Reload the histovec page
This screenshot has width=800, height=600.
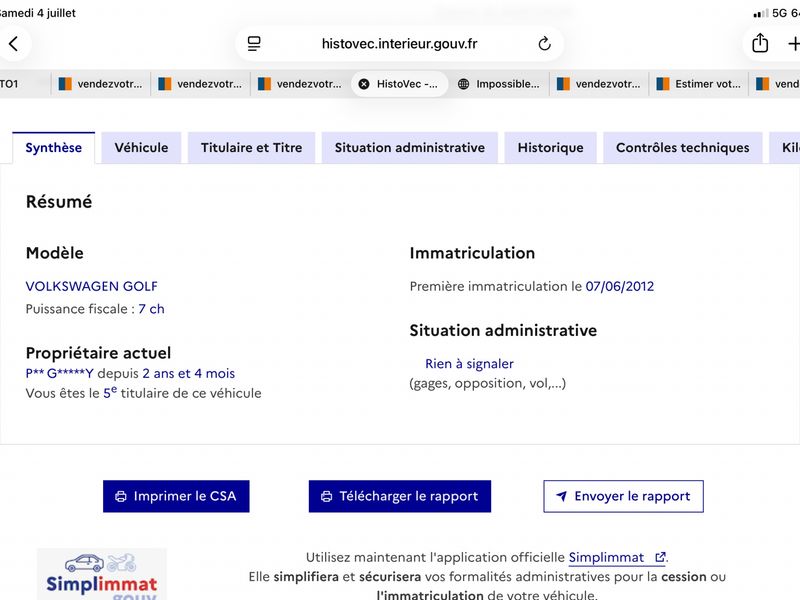tap(544, 44)
